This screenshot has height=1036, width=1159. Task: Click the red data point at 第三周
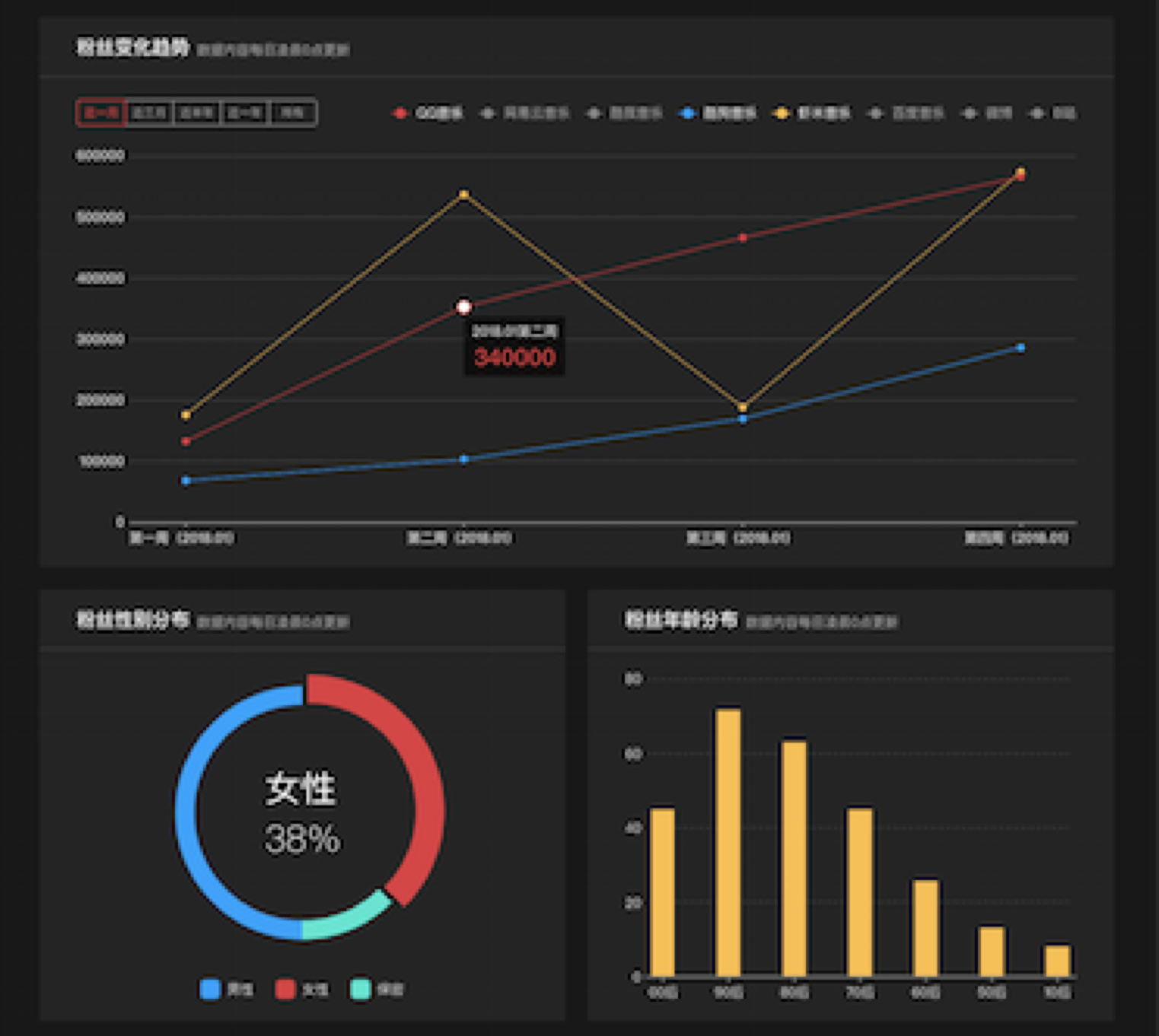click(x=743, y=238)
